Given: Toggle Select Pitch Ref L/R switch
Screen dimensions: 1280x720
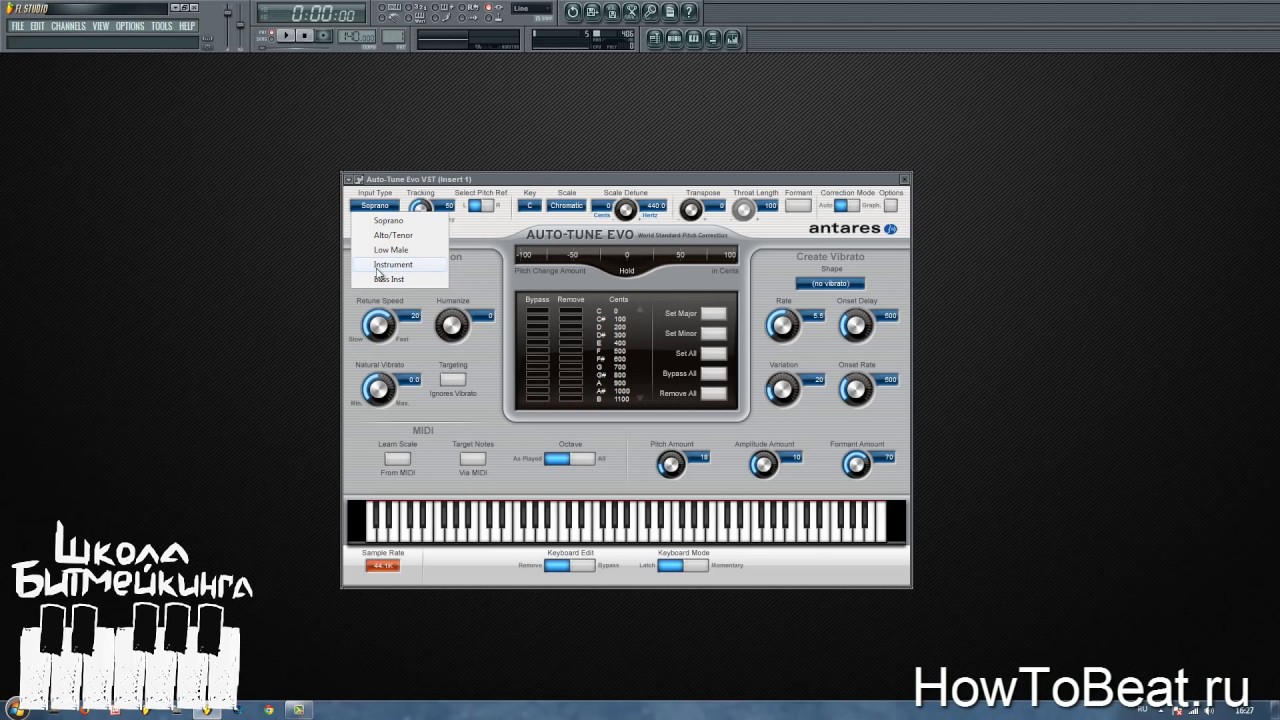Looking at the screenshot, I should 481,206.
